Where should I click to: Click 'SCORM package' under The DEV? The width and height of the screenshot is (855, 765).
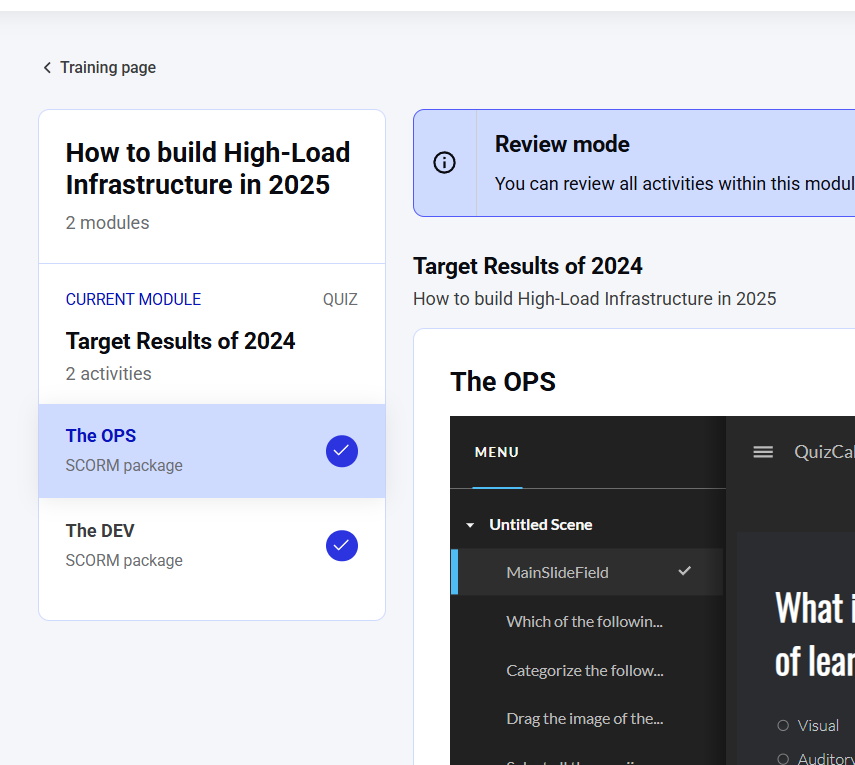[124, 561]
